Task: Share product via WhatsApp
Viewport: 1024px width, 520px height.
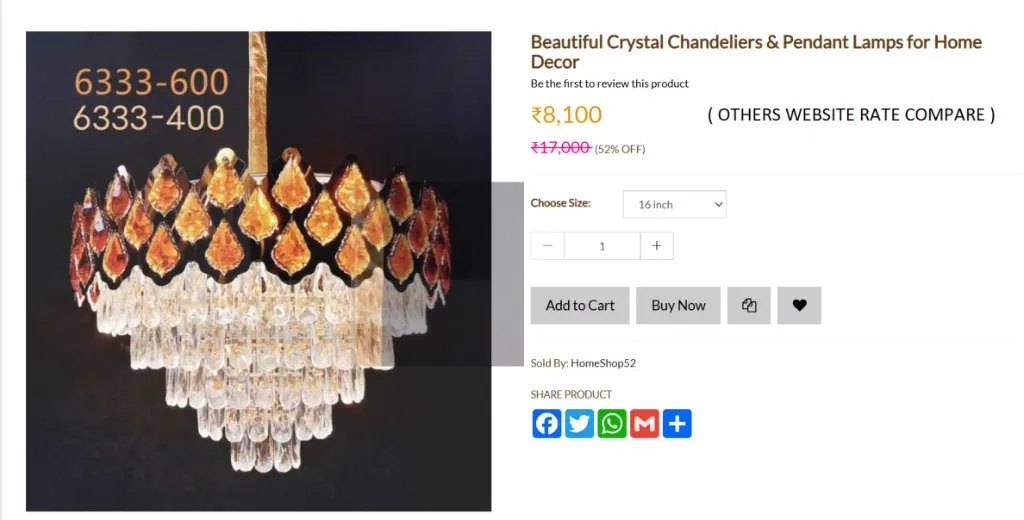Action: (612, 424)
